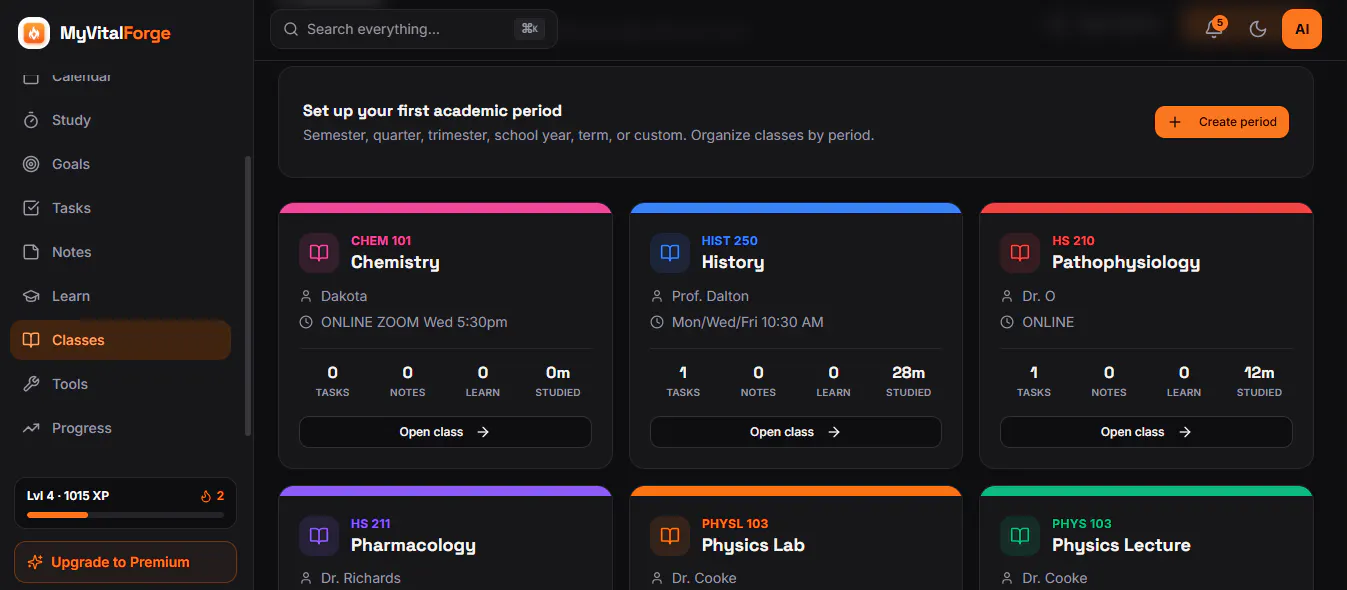Click the PHYS 103 course code

point(1082,524)
